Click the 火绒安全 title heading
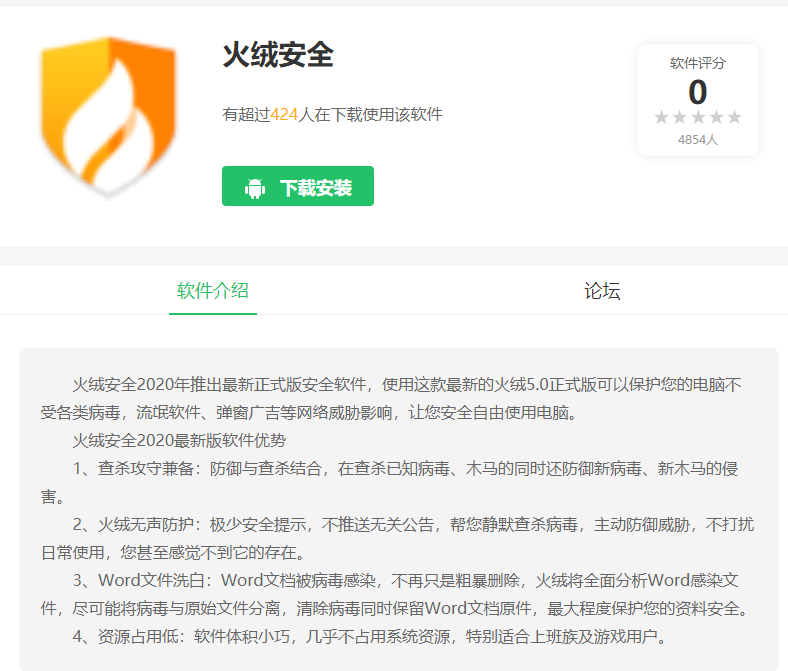This screenshot has height=671, width=788. tap(278, 54)
